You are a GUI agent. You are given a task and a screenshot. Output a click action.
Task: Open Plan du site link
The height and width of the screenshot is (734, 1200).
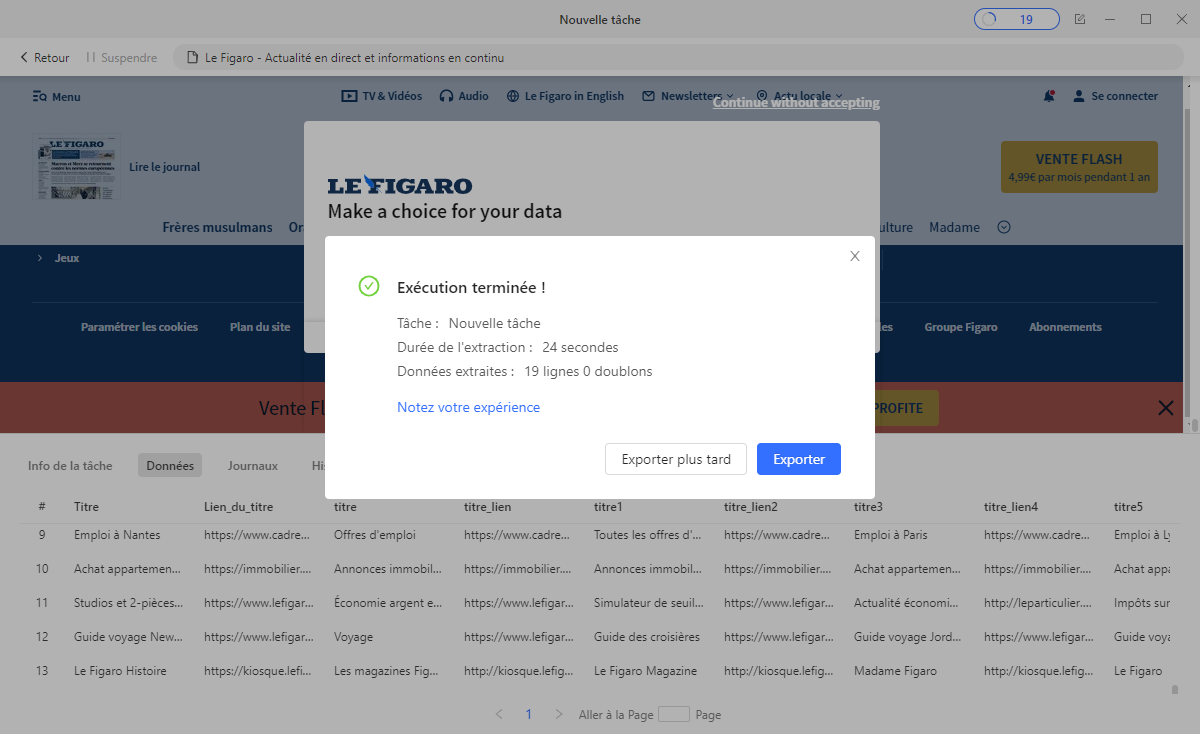[260, 327]
